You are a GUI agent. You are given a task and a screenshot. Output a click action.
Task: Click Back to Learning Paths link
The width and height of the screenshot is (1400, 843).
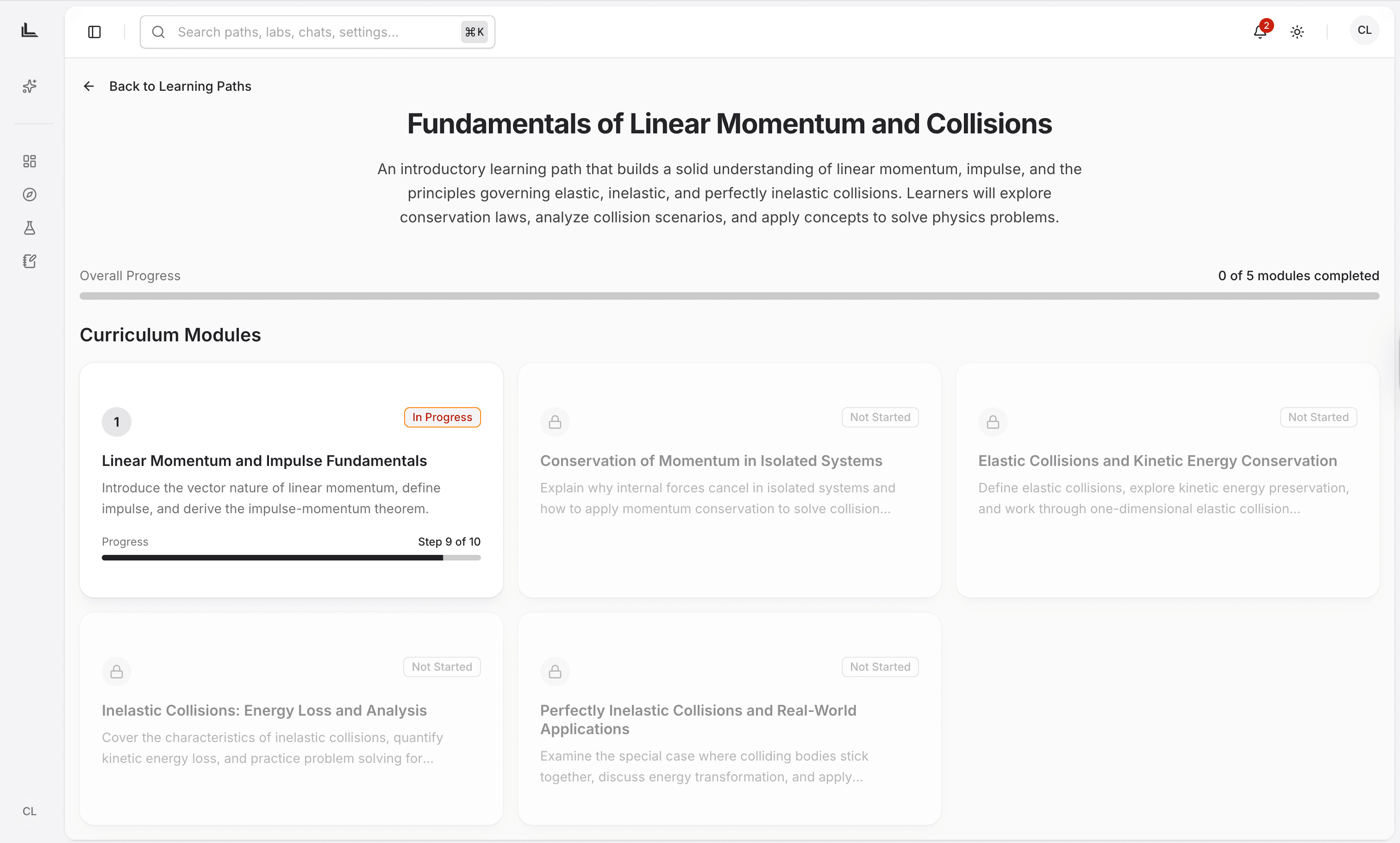[180, 86]
